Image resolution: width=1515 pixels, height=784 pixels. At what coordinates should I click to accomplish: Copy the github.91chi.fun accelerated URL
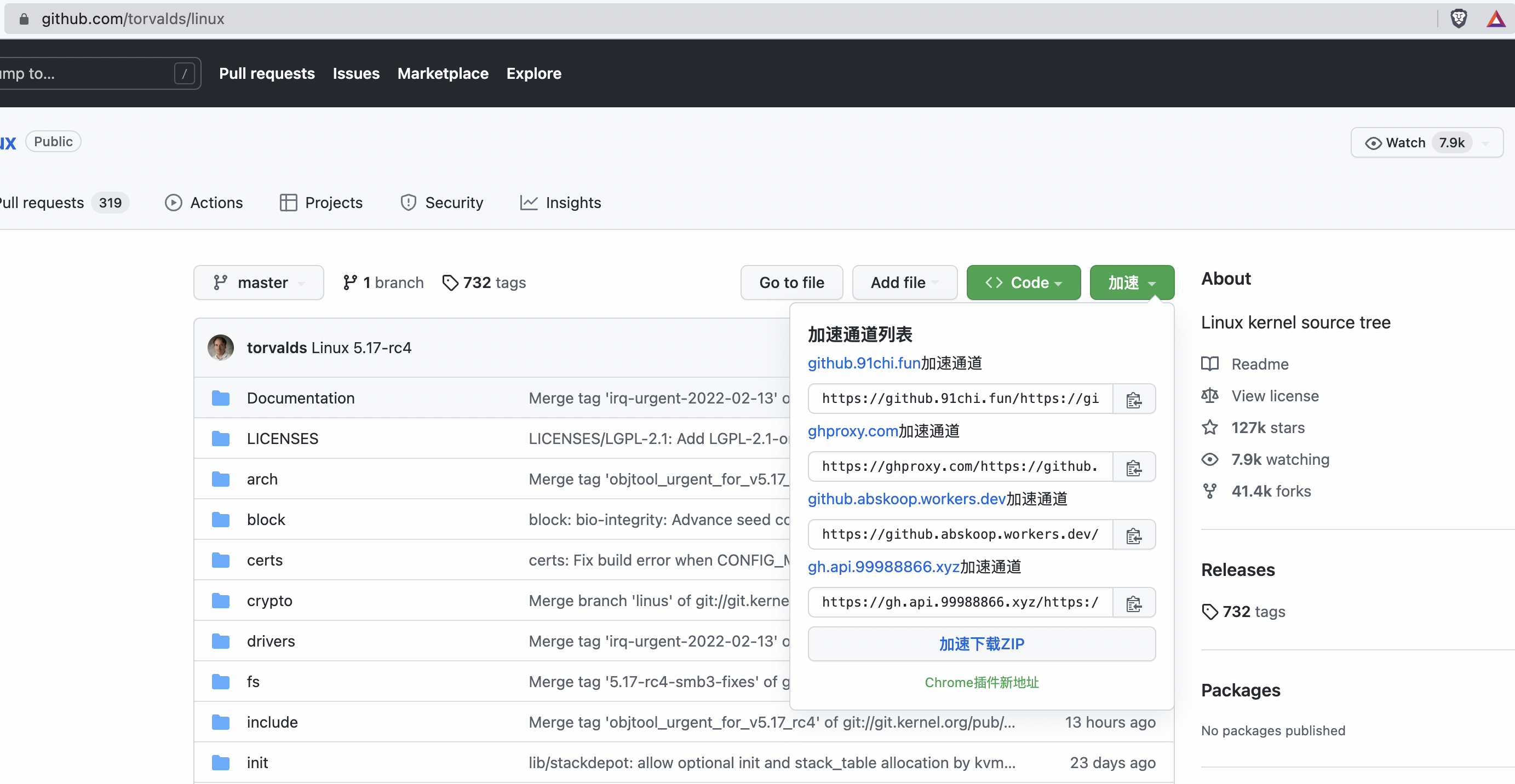tap(1133, 399)
